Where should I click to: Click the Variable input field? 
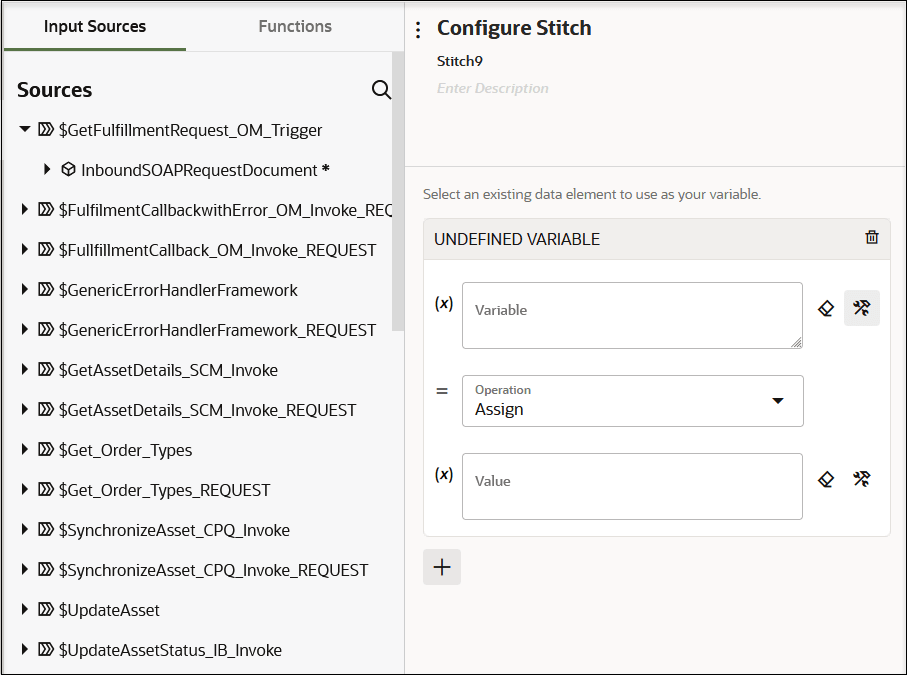pyautogui.click(x=632, y=315)
